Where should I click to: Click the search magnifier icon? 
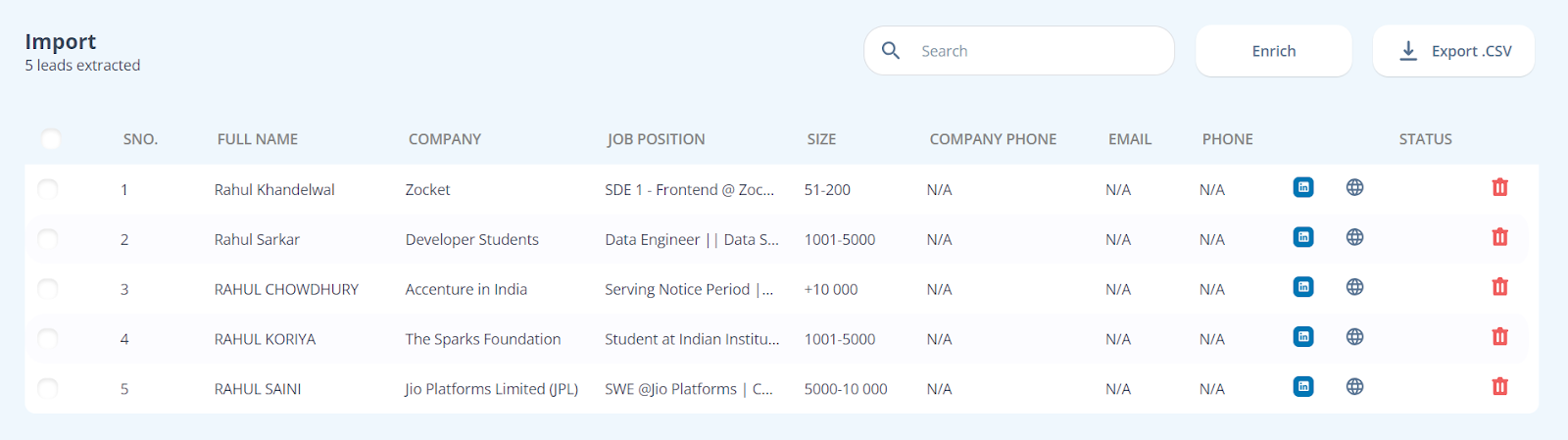891,50
